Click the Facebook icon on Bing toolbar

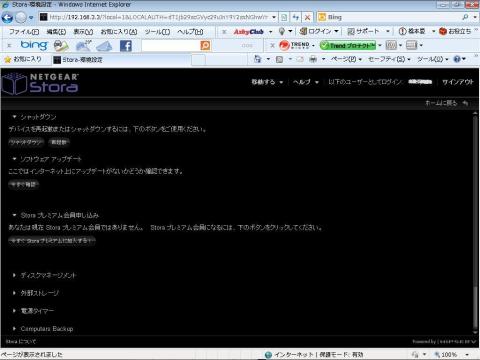[x=126, y=46]
